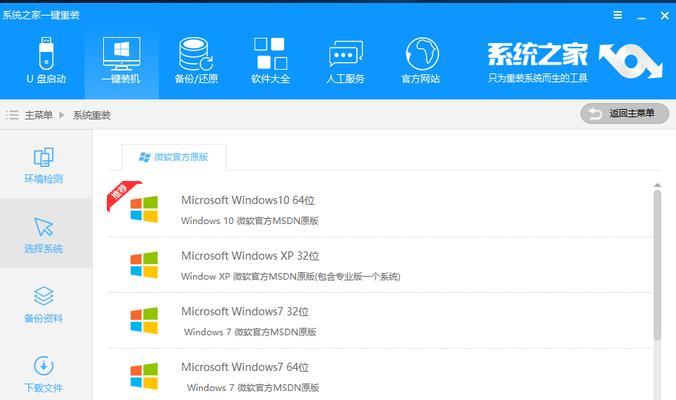Choose Microsoft Windows7 64位
Image resolution: width=676 pixels, height=400 pixels.
379,375
